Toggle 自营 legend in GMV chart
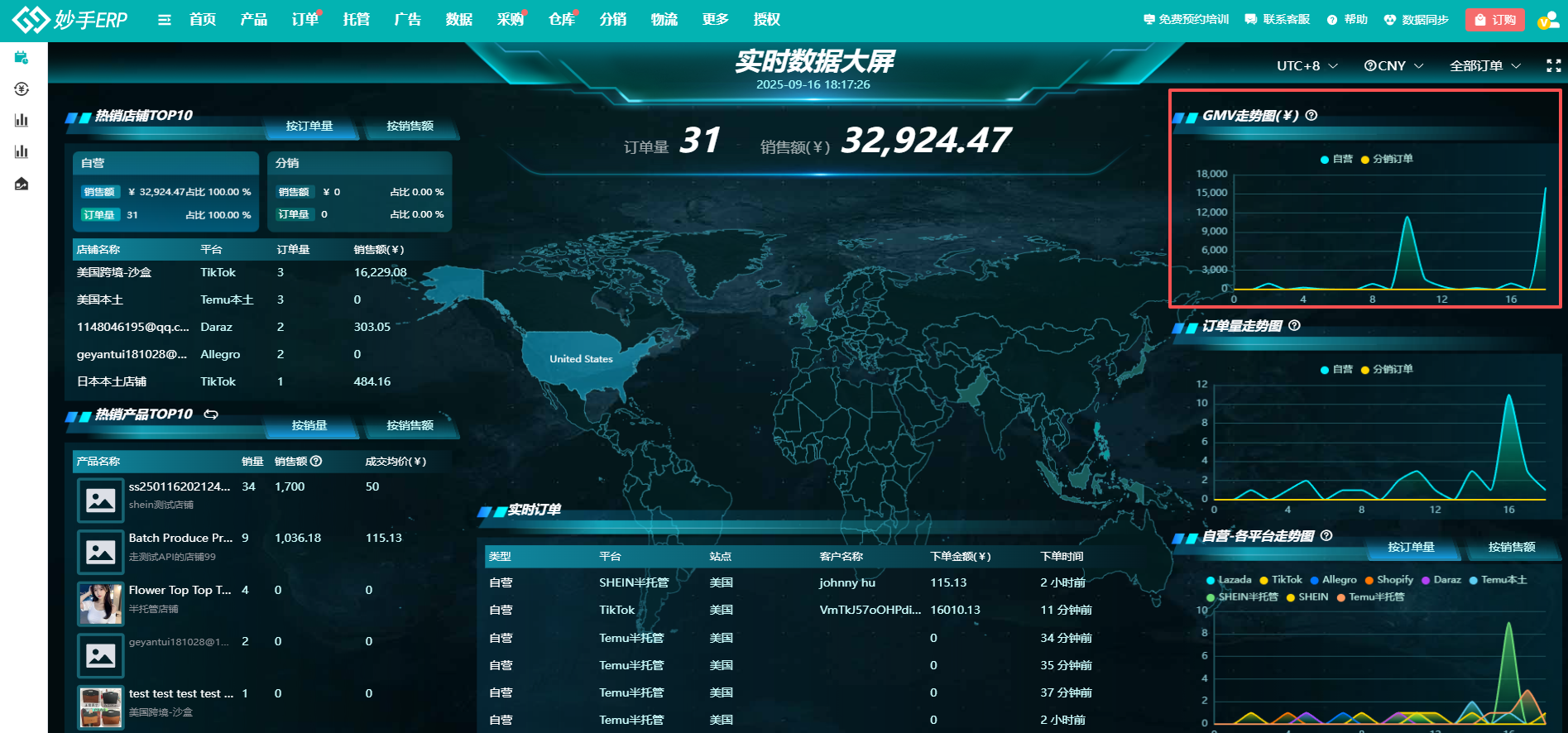Viewport: 1568px width, 733px height. tap(1336, 159)
